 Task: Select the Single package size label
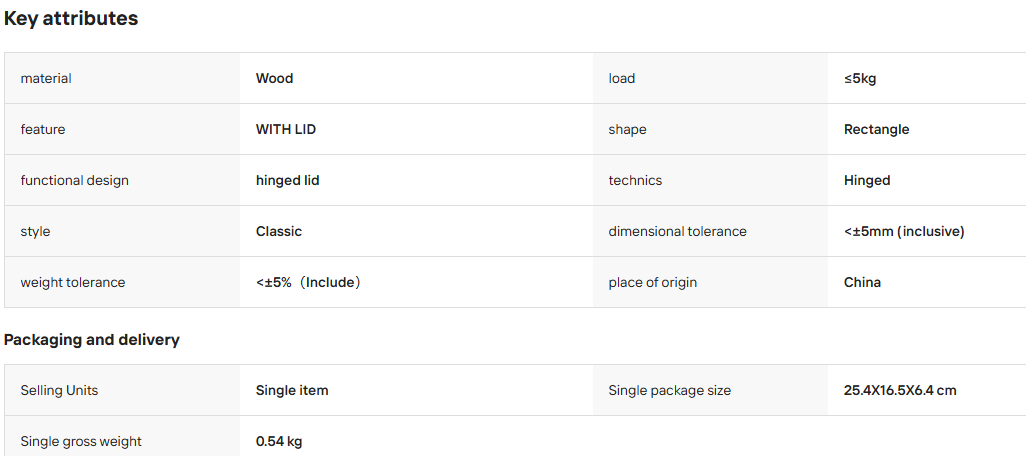pos(669,391)
